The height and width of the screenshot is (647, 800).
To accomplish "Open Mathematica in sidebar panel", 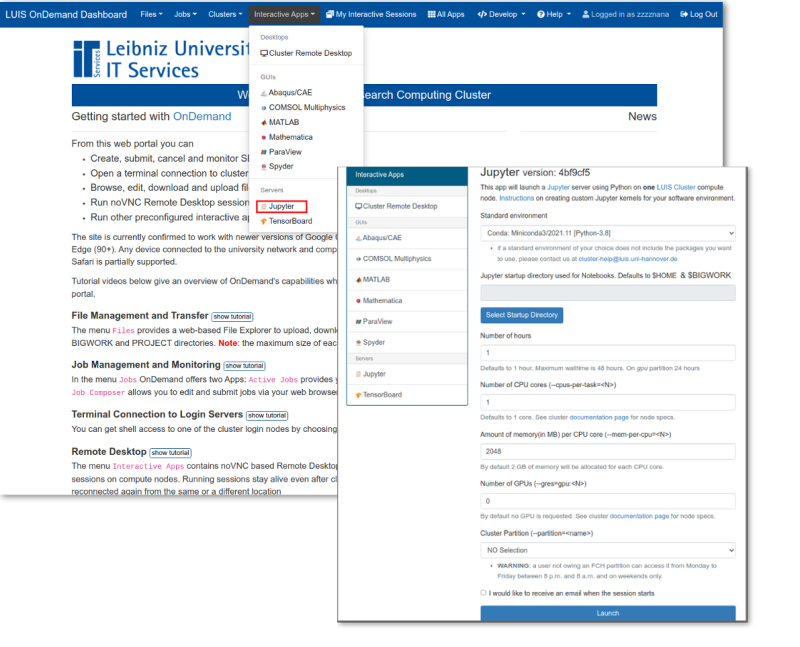I will 407,301.
